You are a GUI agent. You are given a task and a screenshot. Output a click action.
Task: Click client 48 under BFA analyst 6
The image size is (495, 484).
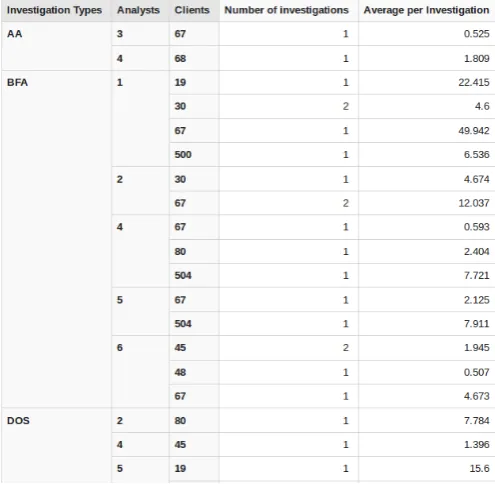[x=180, y=372]
